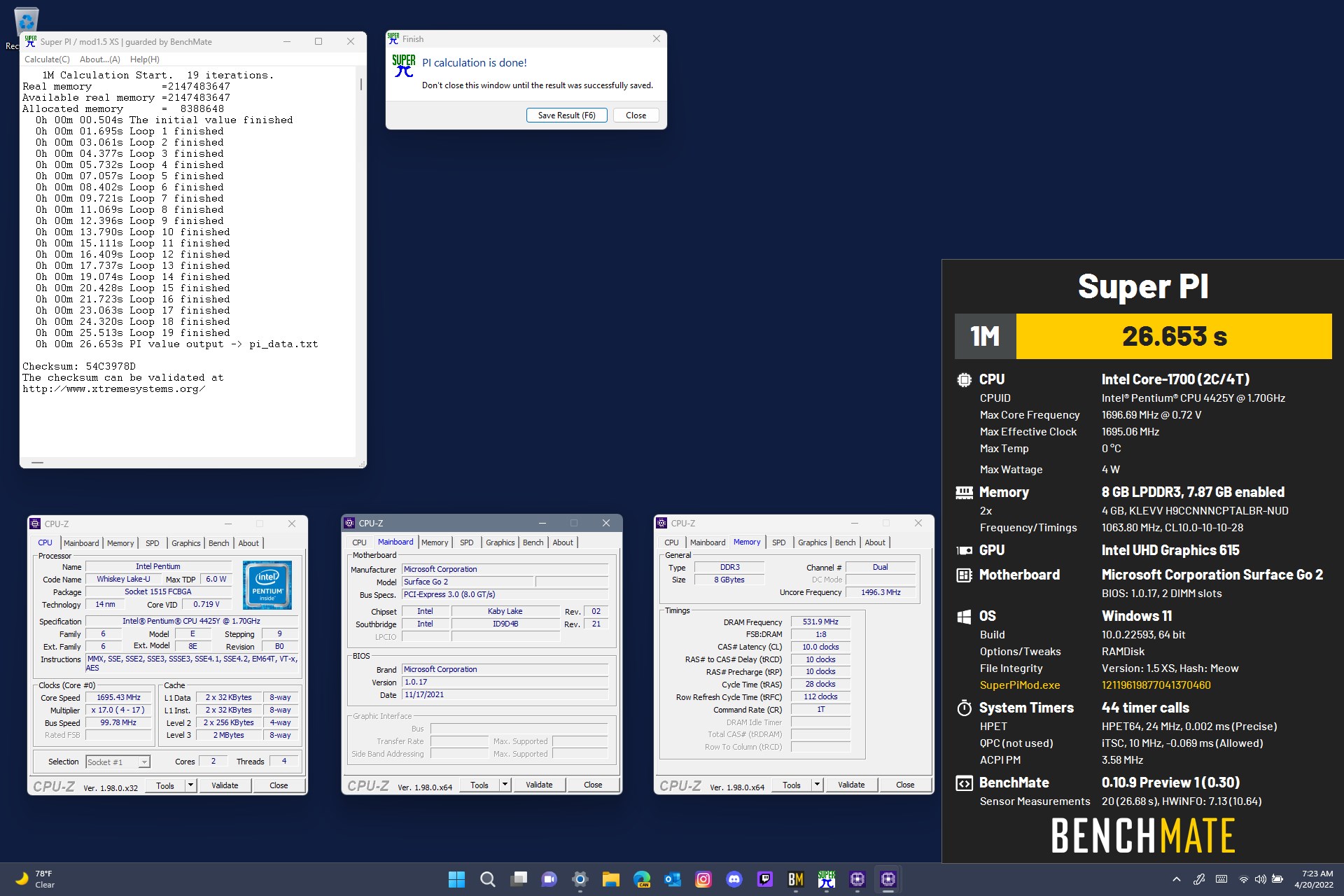Open Settings from the taskbar
The height and width of the screenshot is (896, 1344).
(x=580, y=879)
